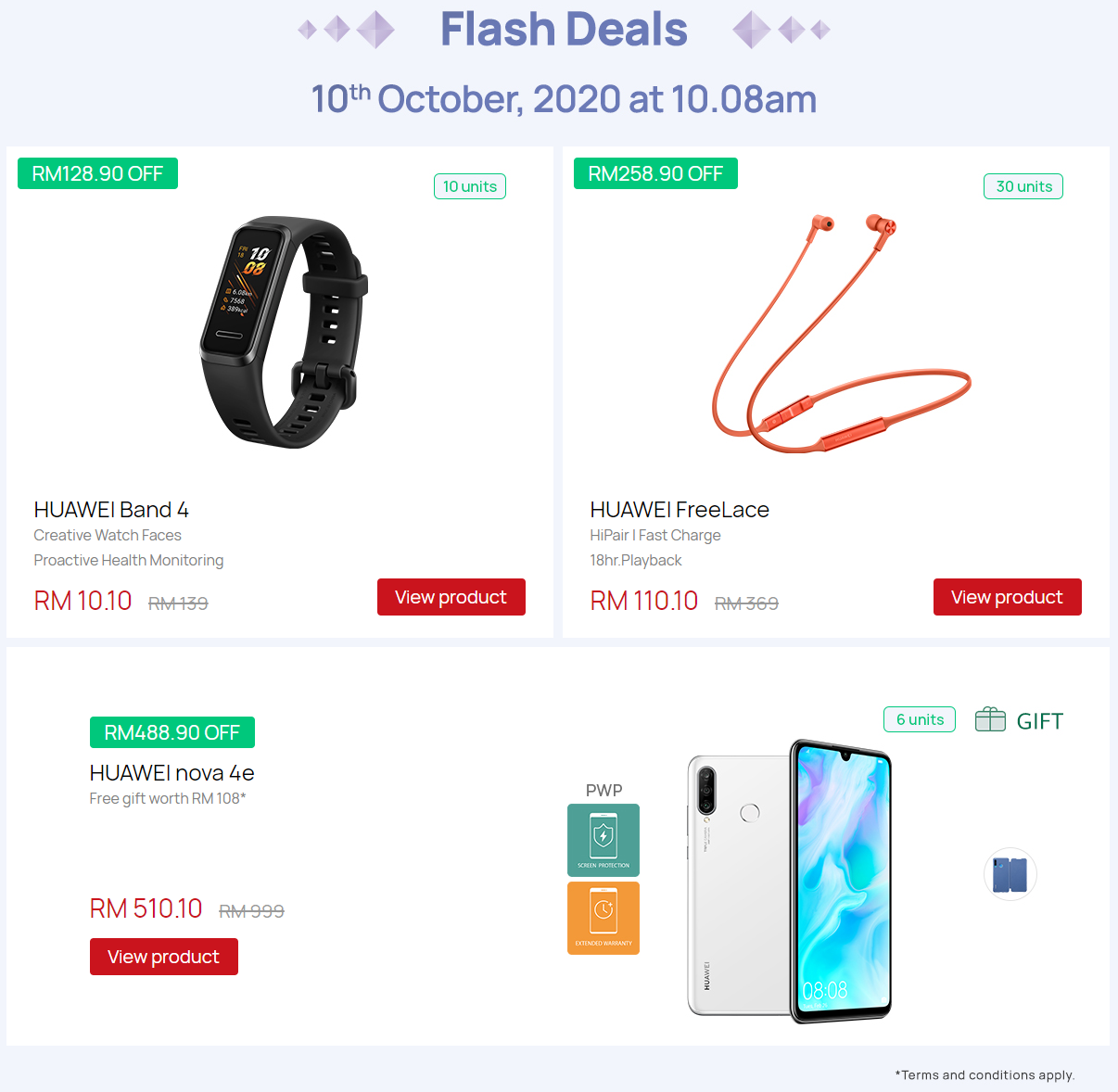Select the orange Extended Warranty PWP icon

tap(603, 918)
